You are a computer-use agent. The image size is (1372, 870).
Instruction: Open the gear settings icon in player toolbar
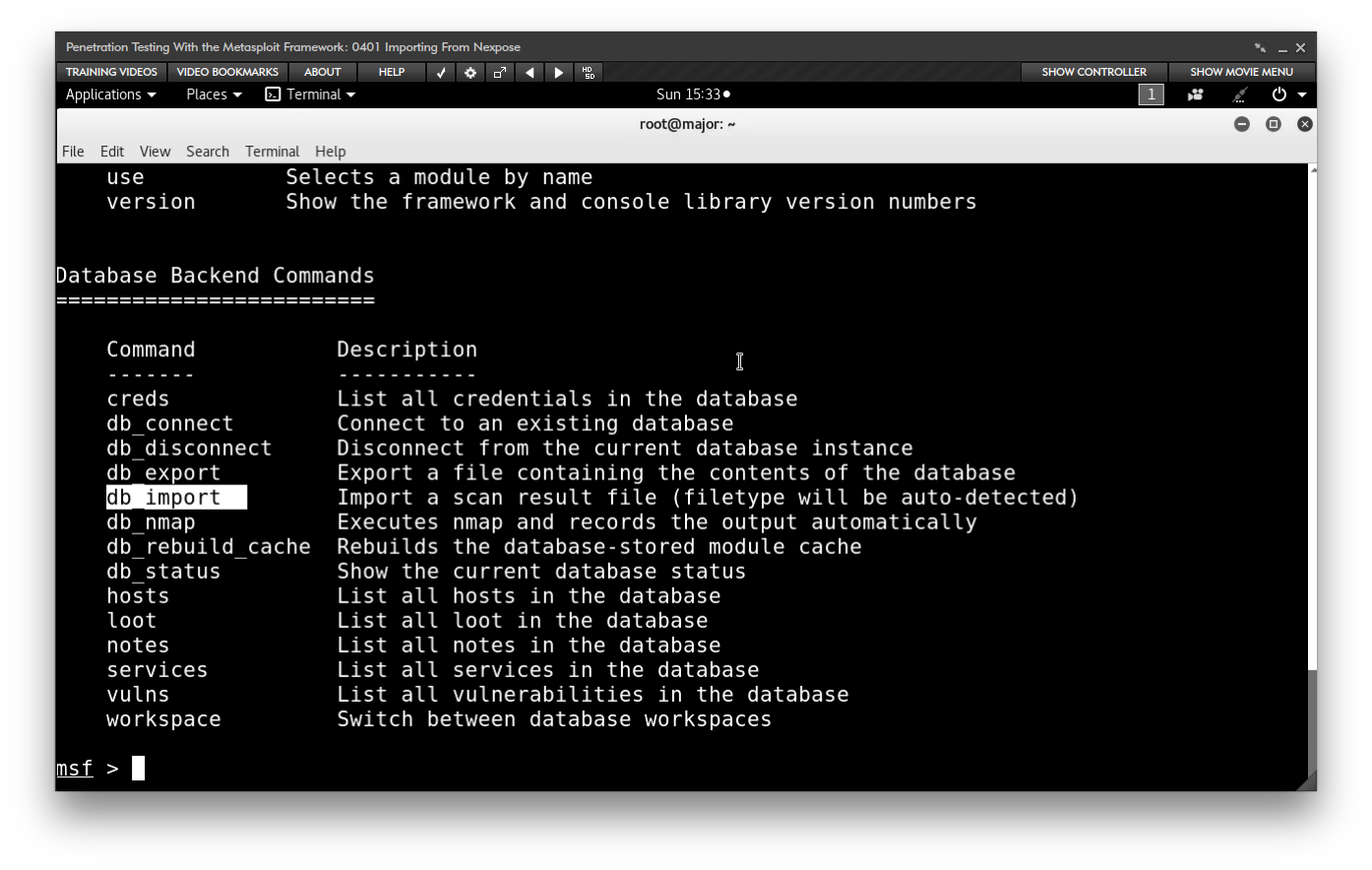470,72
